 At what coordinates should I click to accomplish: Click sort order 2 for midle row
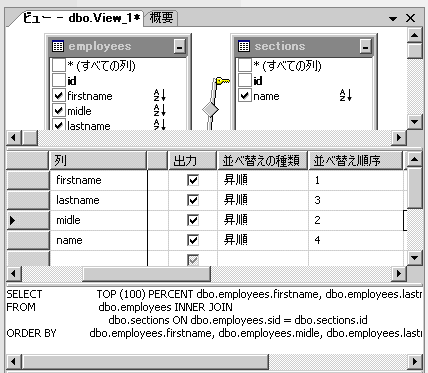(356, 220)
